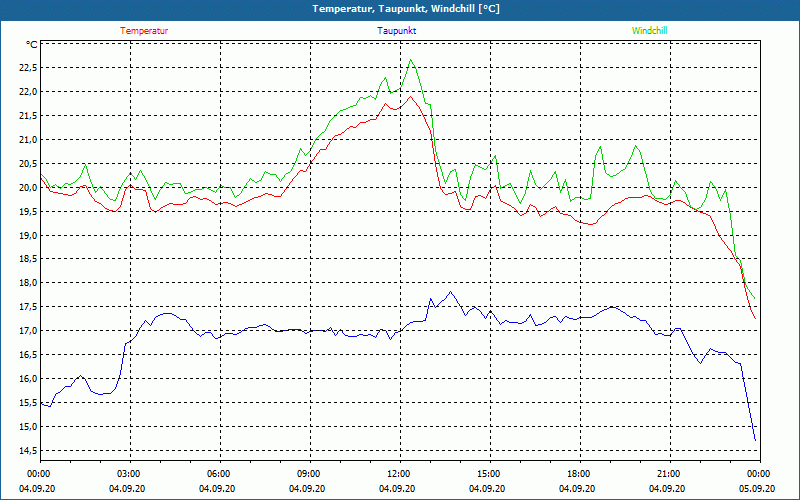
Task: Click the red Temperatur peak after 12:00
Action: (411, 96)
